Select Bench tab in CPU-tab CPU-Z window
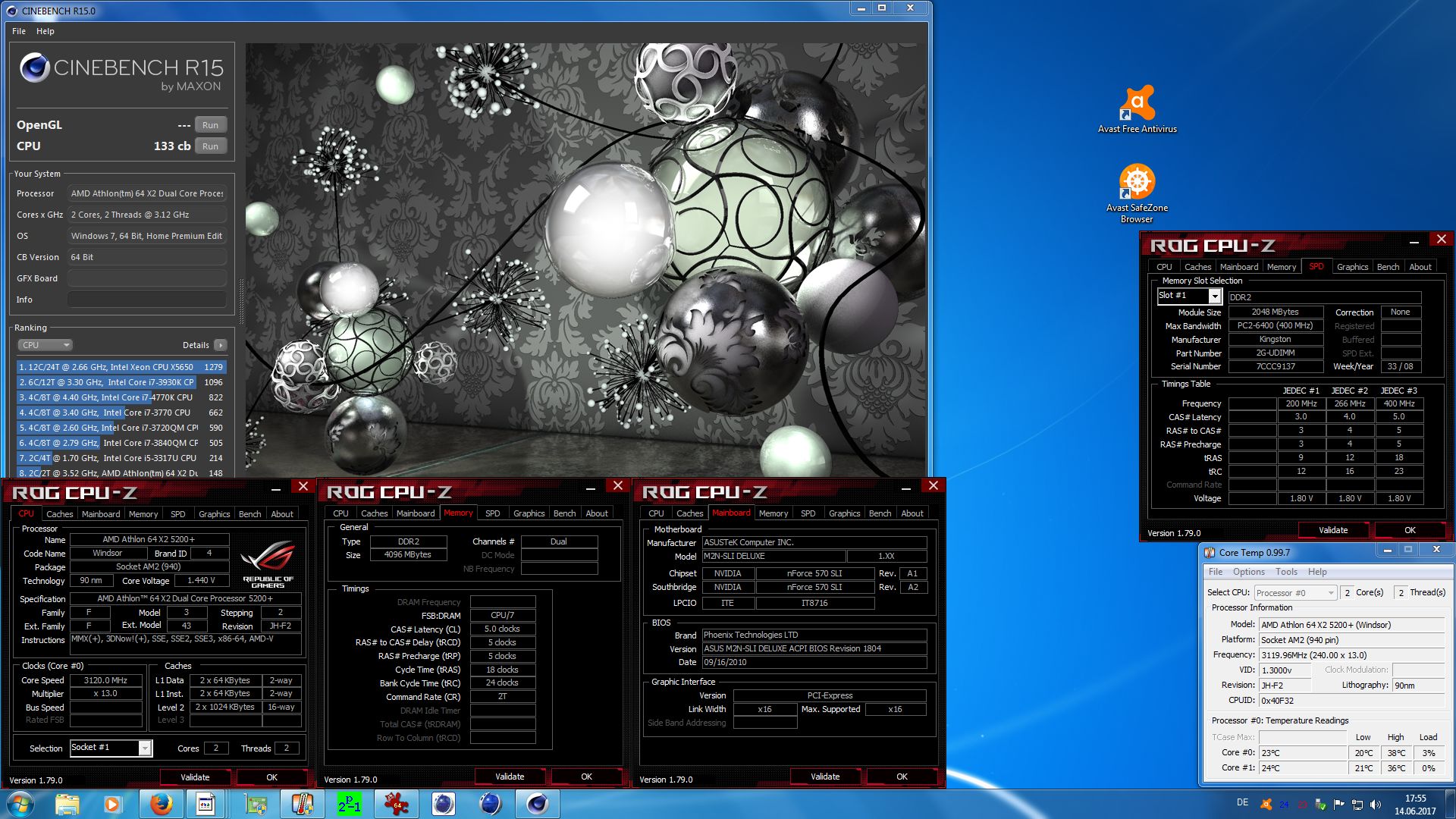 249,514
